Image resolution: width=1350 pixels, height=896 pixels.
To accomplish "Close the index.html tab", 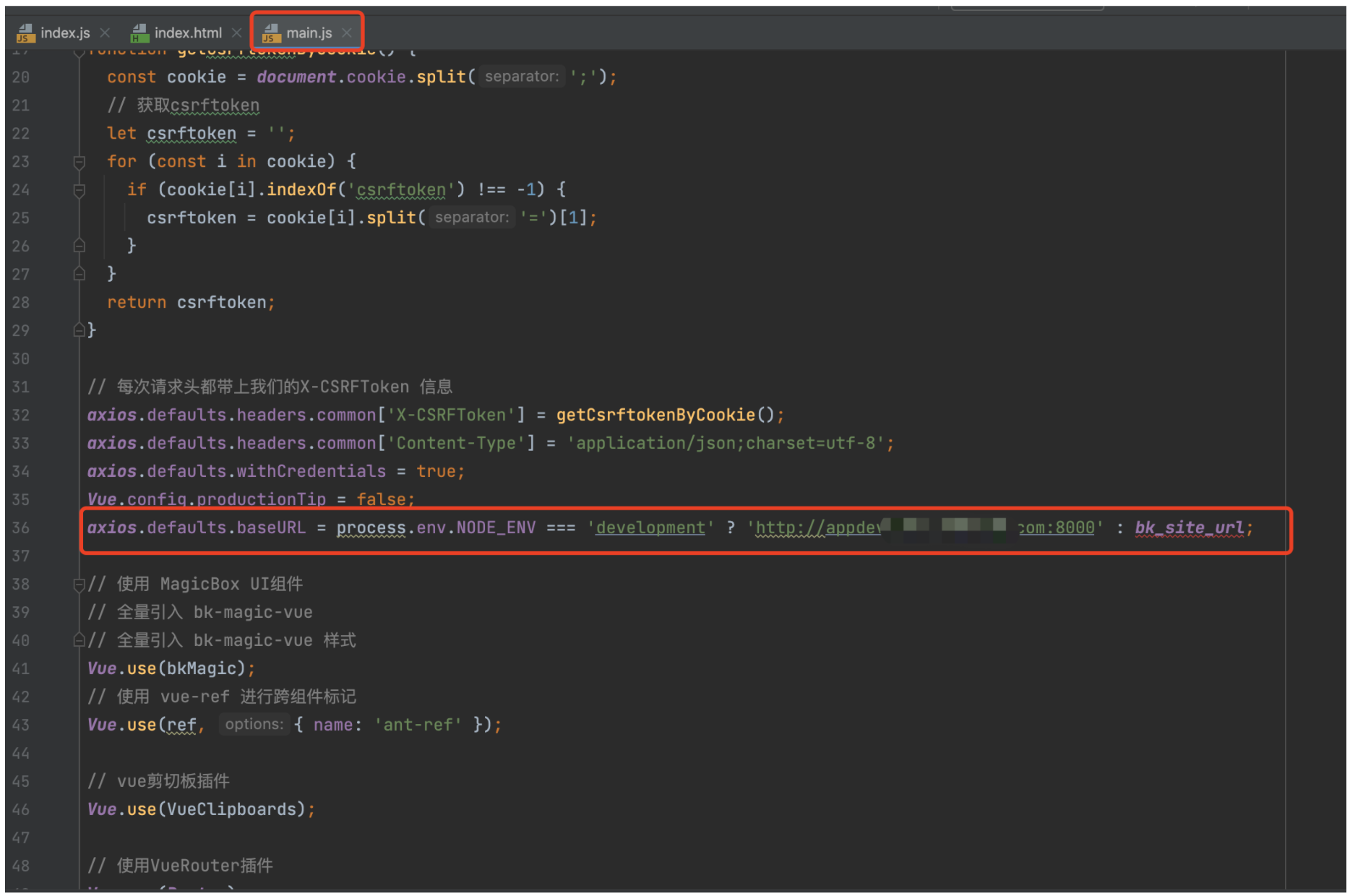I will 236,33.
